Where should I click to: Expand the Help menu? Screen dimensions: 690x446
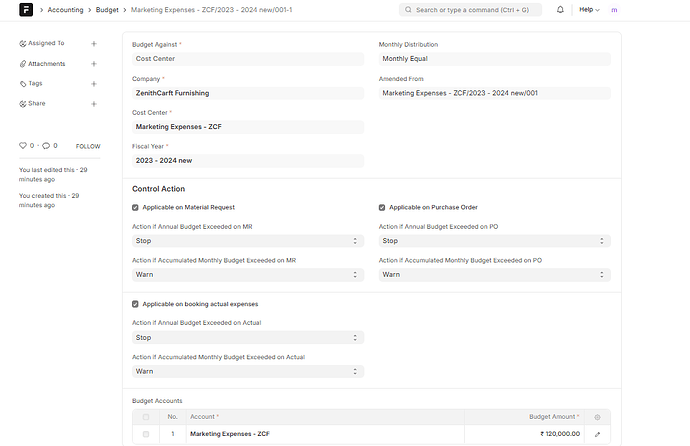pyautogui.click(x=589, y=9)
